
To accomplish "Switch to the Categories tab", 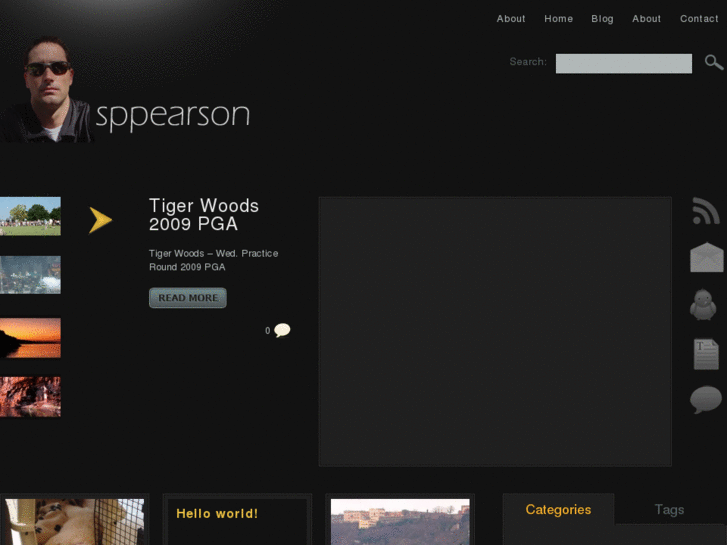I will tap(558, 510).
